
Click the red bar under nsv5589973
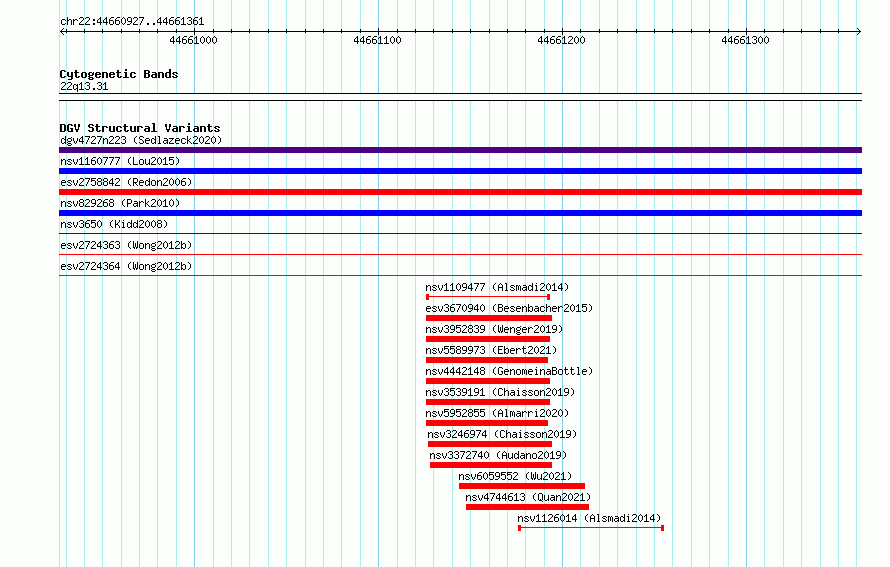[x=487, y=360]
